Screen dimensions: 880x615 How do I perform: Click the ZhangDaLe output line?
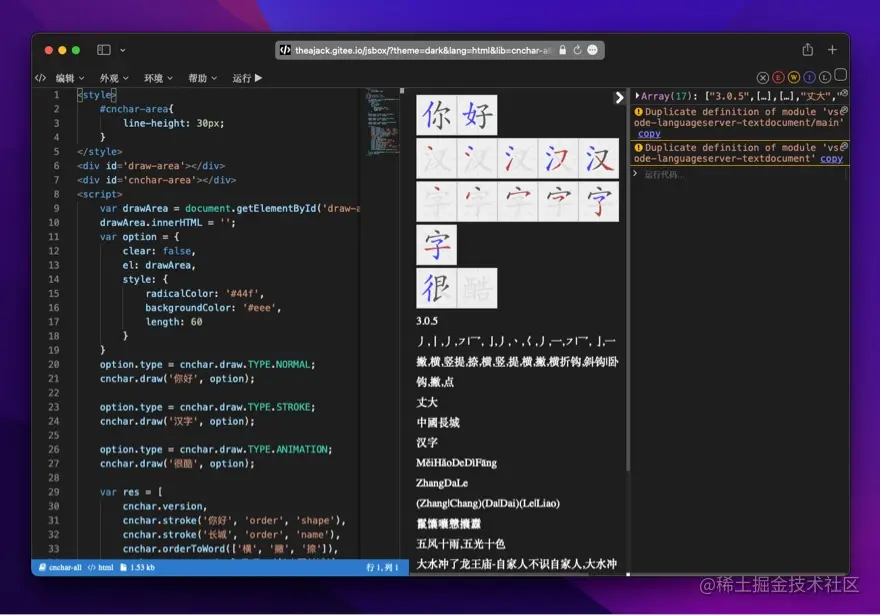pyautogui.click(x=442, y=483)
